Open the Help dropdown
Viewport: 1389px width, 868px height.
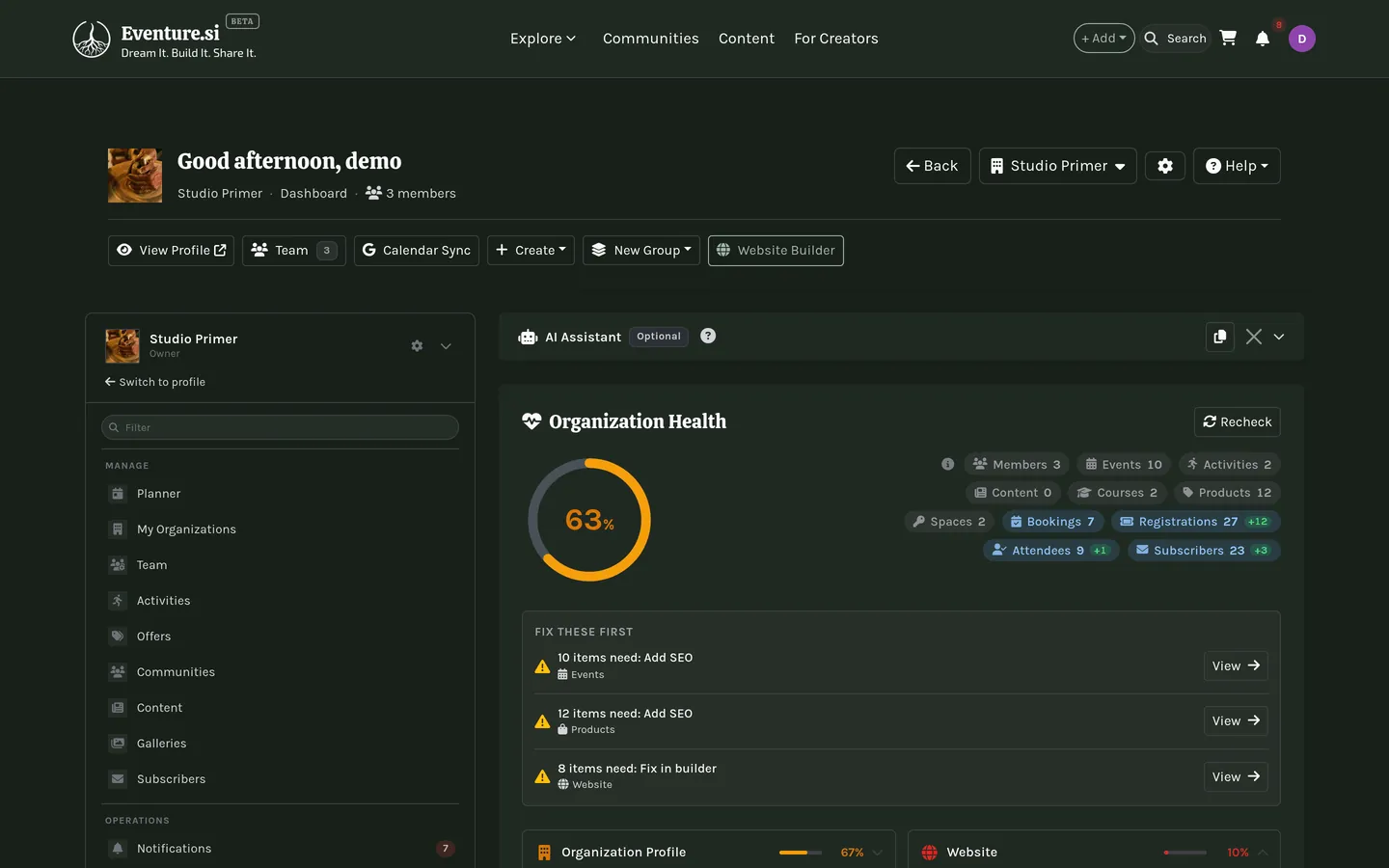click(x=1237, y=166)
